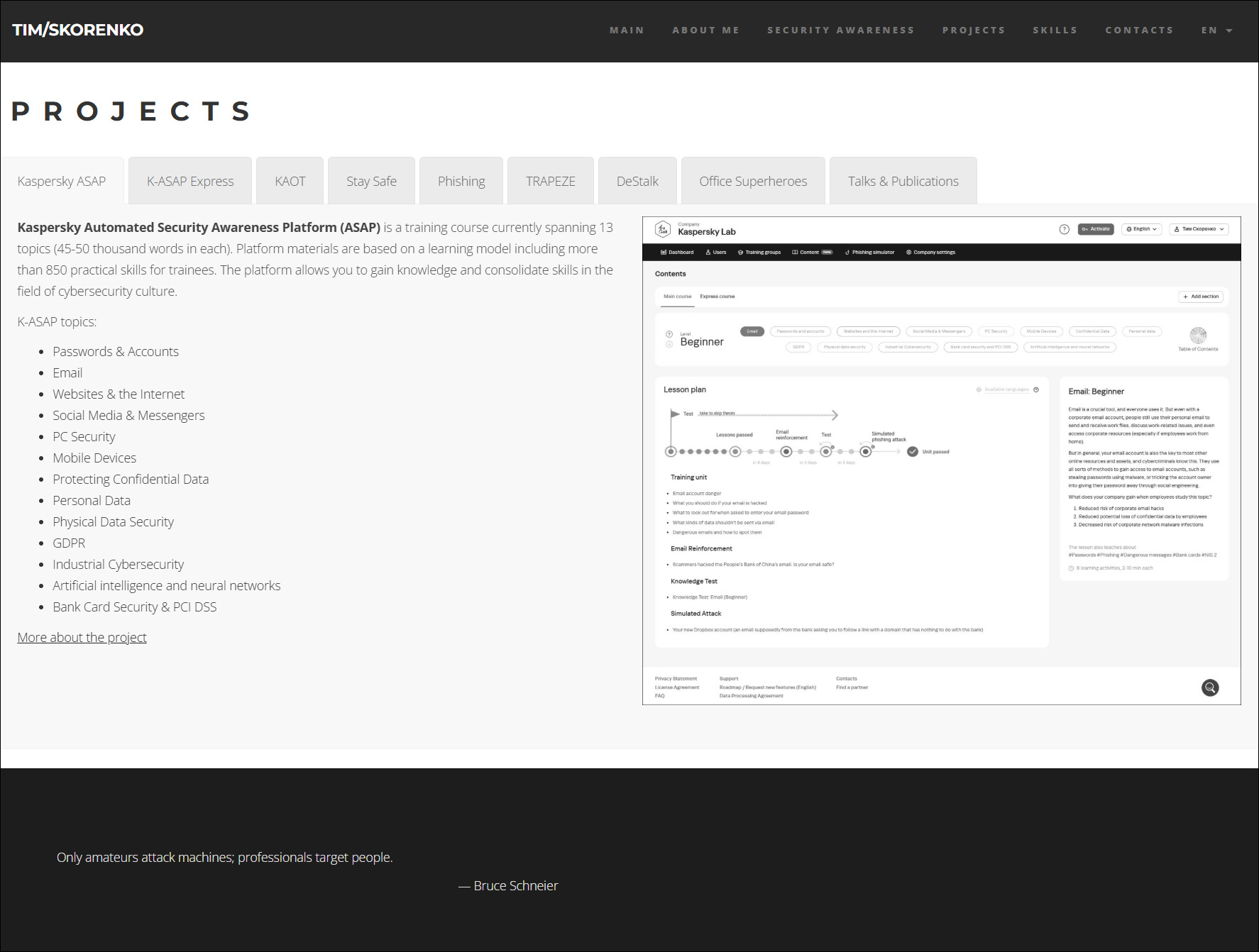This screenshot has height=952, width=1259.
Task: Click the help question mark icon
Action: pos(1064,229)
